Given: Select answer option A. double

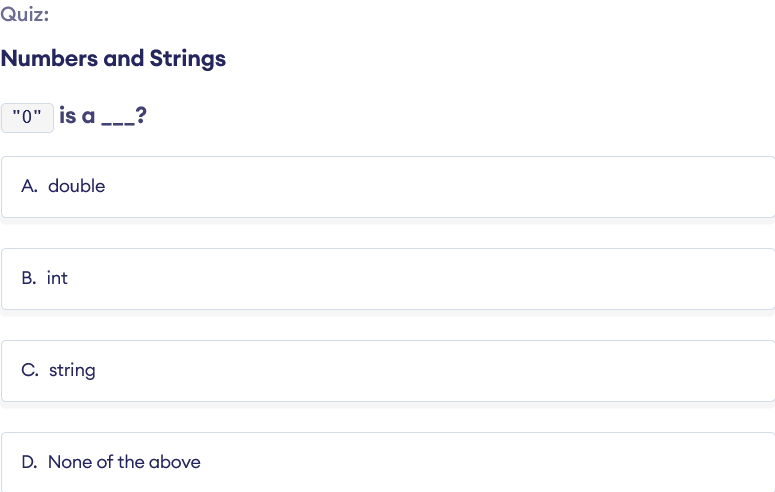Looking at the screenshot, I should tap(387, 187).
